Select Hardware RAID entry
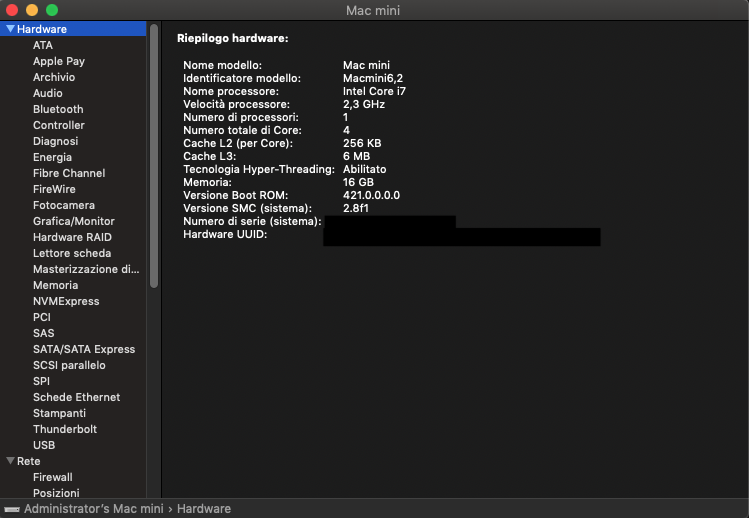 73,237
